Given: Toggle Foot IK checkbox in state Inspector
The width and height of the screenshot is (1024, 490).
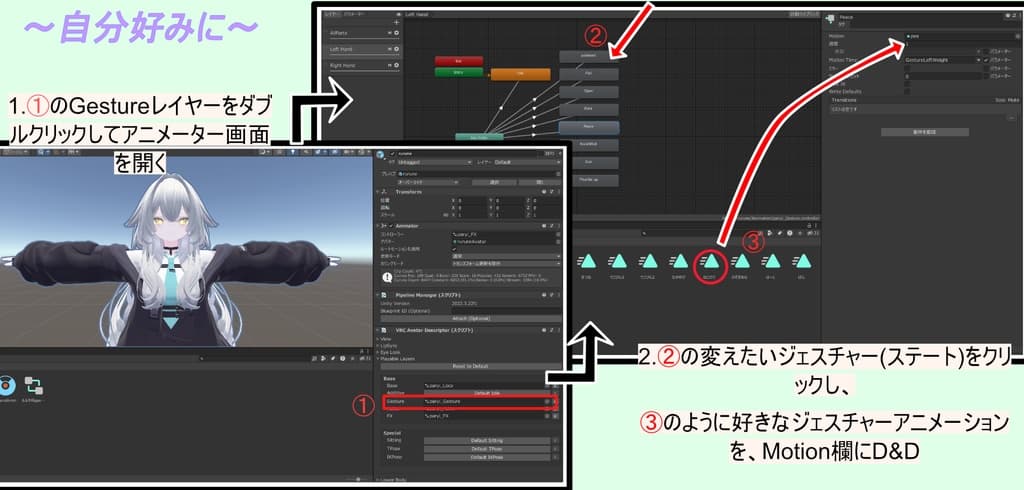Looking at the screenshot, I should point(907,84).
